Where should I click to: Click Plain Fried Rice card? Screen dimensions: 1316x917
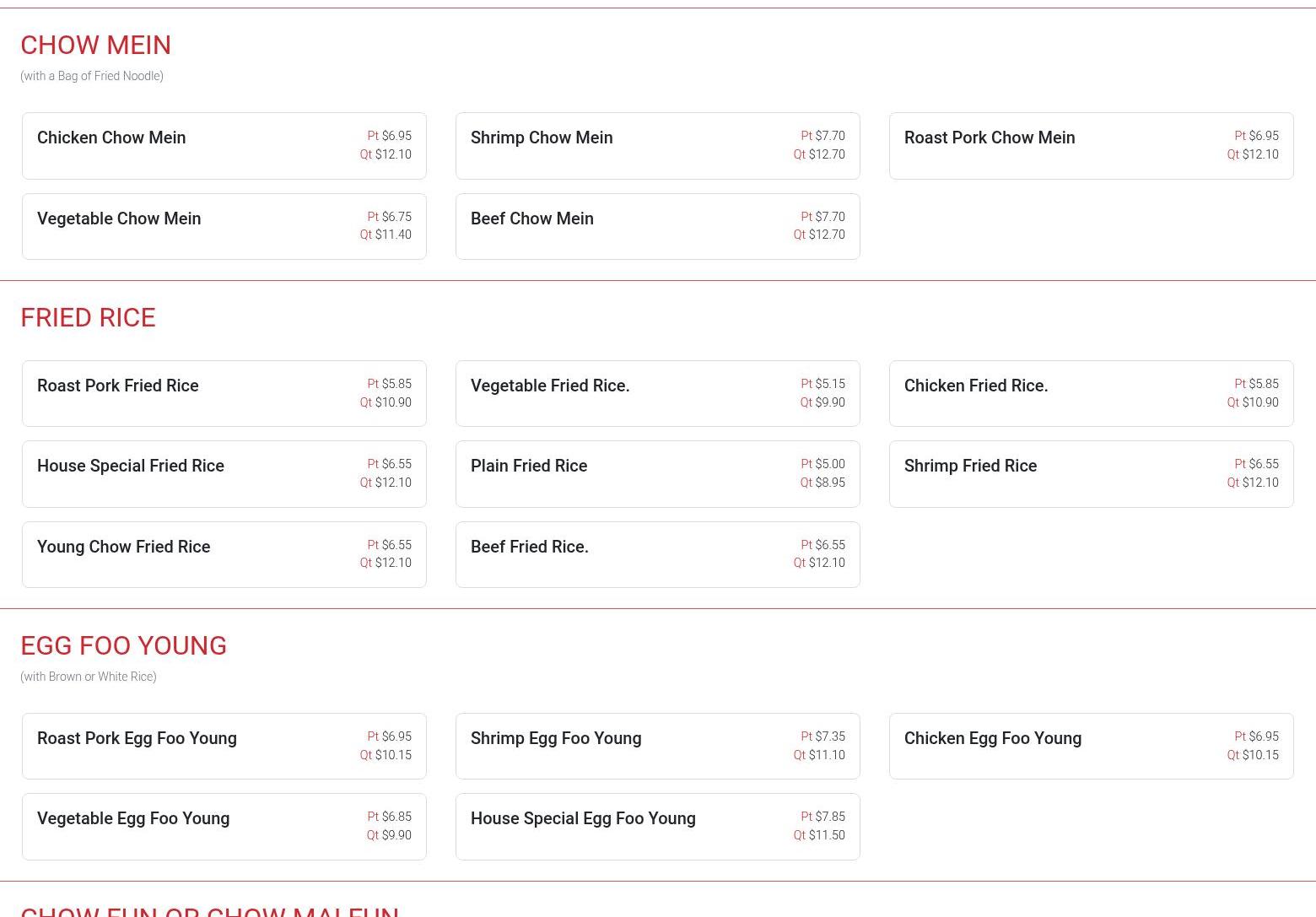point(657,474)
